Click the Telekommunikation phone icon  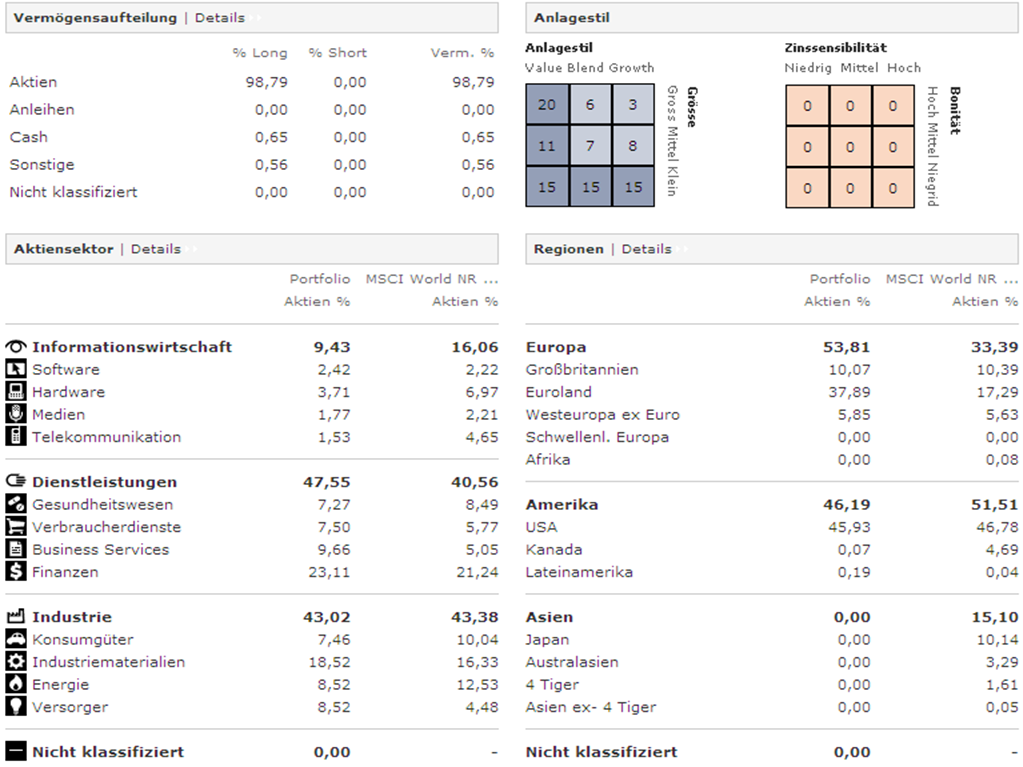point(16,437)
